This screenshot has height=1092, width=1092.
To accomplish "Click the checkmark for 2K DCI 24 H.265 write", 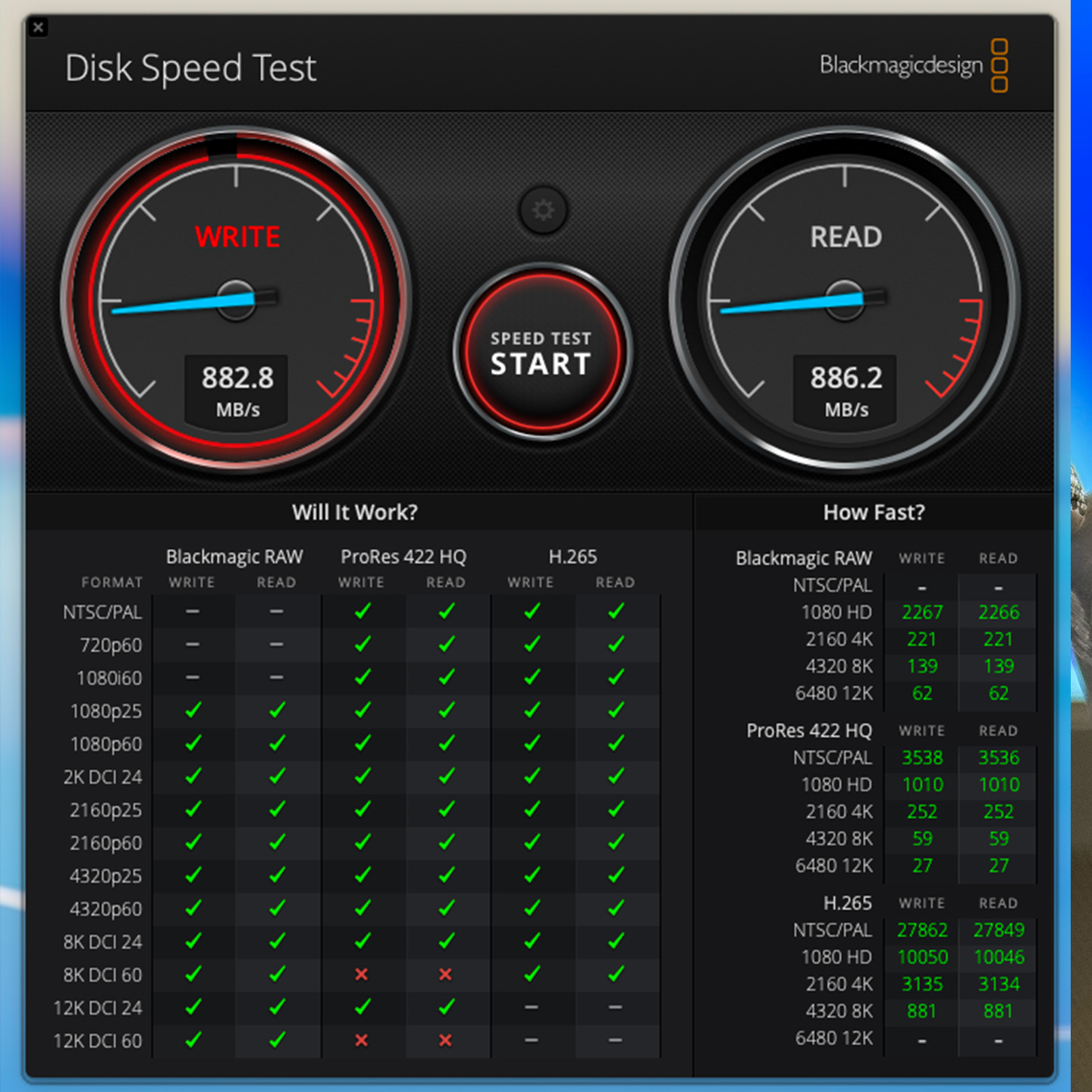I will click(x=530, y=777).
